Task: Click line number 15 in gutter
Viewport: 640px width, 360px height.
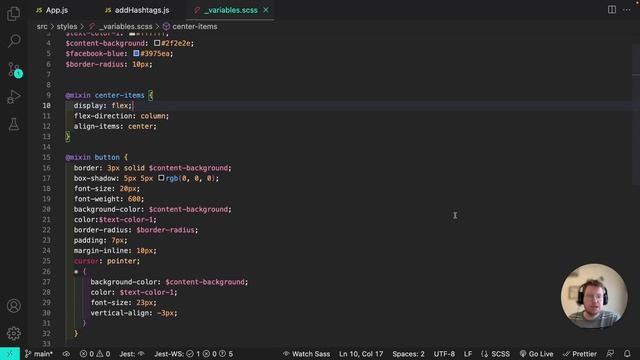Action: (x=46, y=158)
